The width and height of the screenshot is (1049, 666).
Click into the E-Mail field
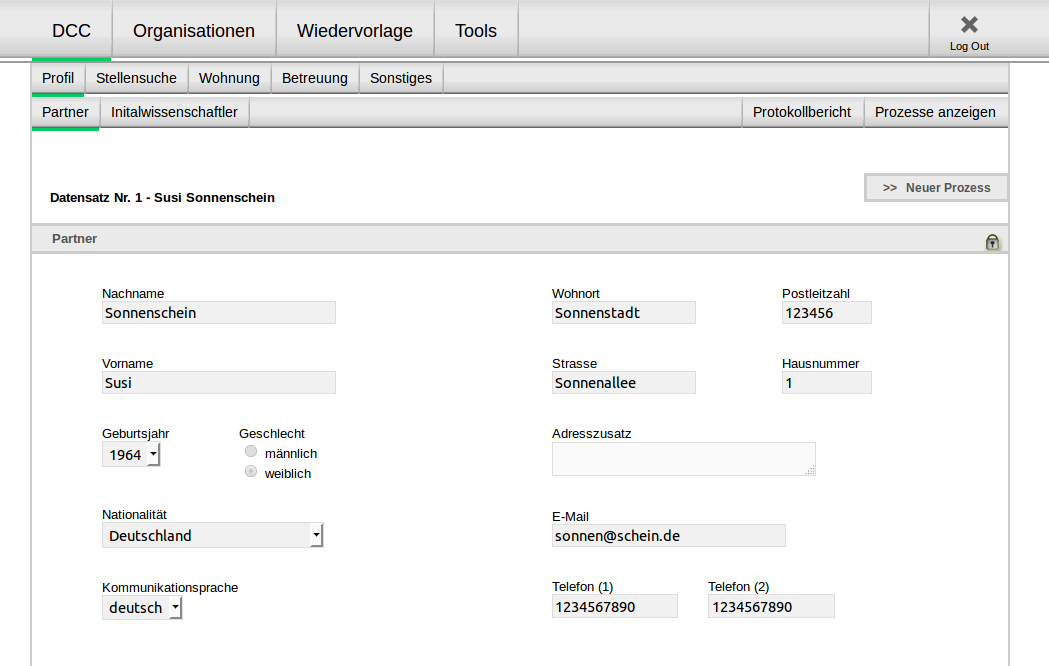[x=668, y=536]
